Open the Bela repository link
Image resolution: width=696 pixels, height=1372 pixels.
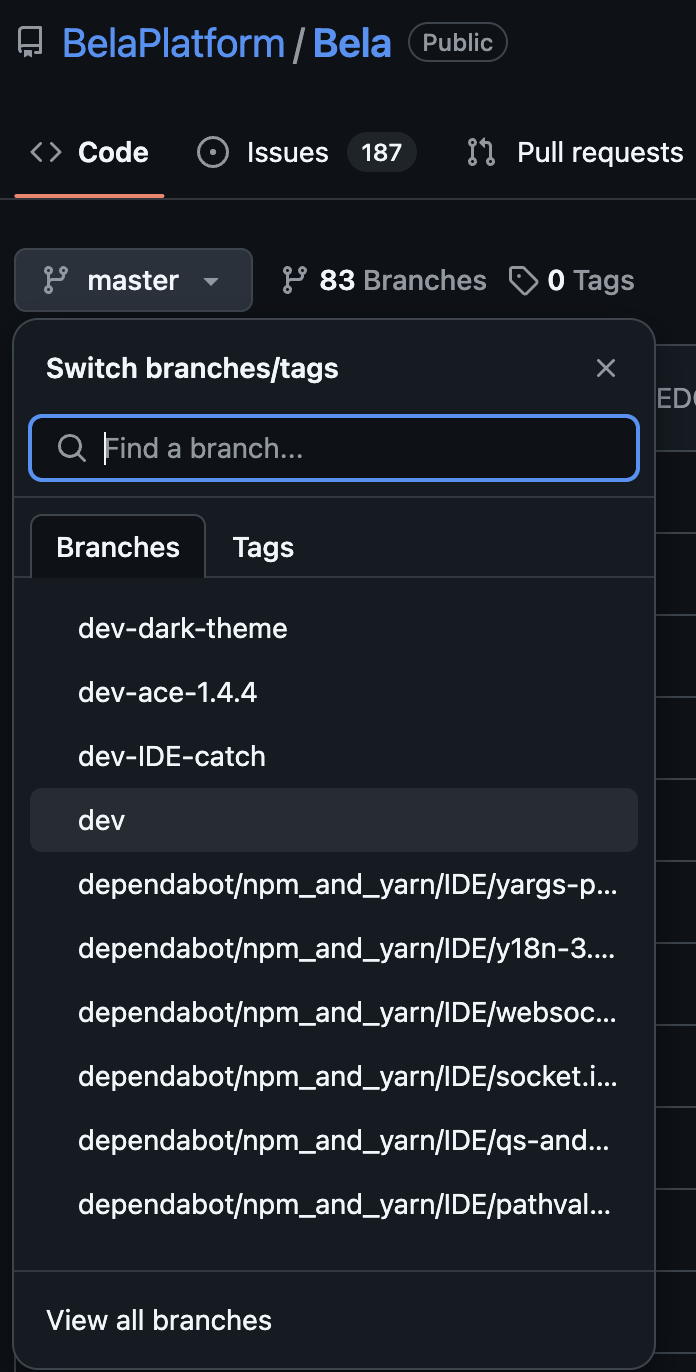pos(352,44)
